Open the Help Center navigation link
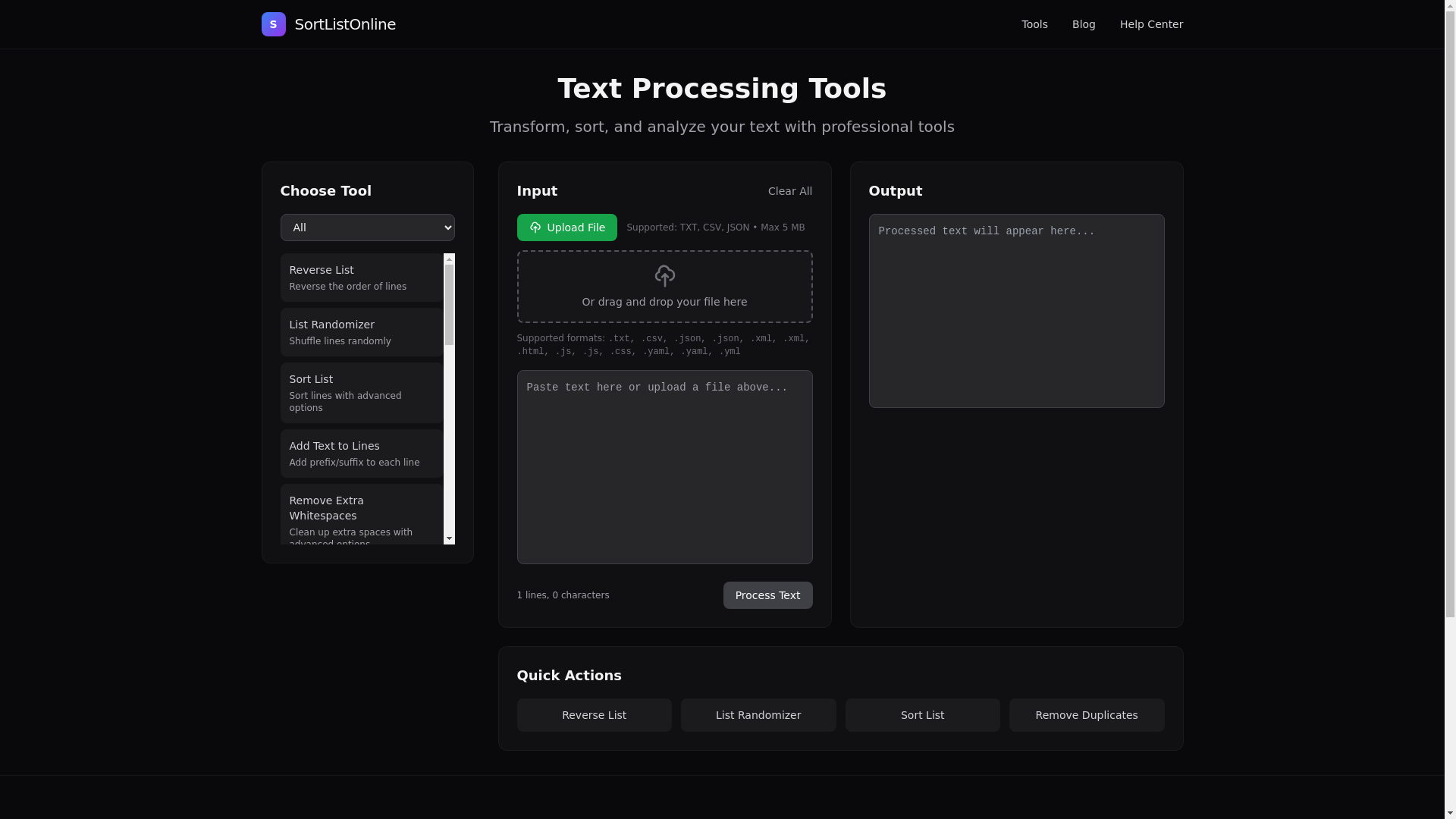1456x819 pixels. tap(1151, 24)
